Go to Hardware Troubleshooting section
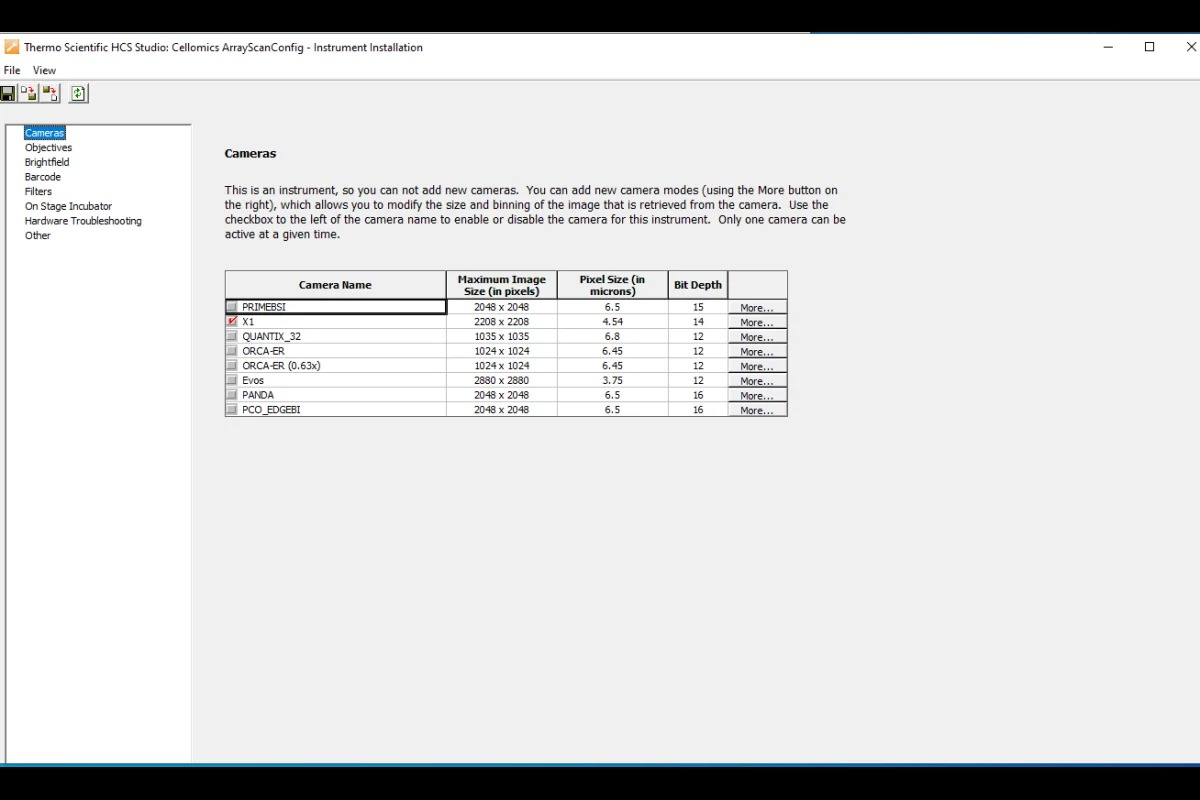The width and height of the screenshot is (1200, 800). pyautogui.click(x=83, y=221)
